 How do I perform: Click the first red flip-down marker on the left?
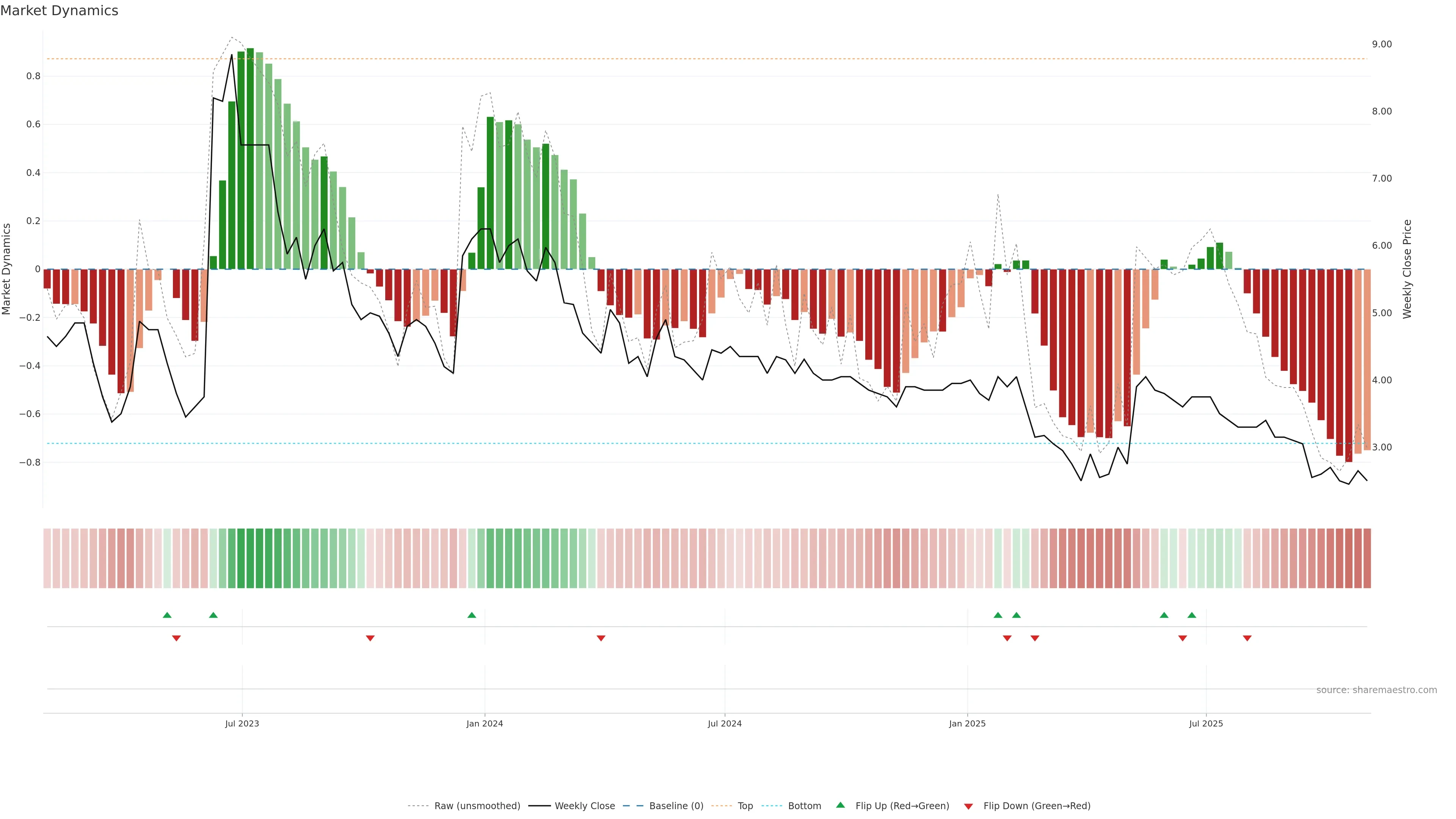(176, 638)
